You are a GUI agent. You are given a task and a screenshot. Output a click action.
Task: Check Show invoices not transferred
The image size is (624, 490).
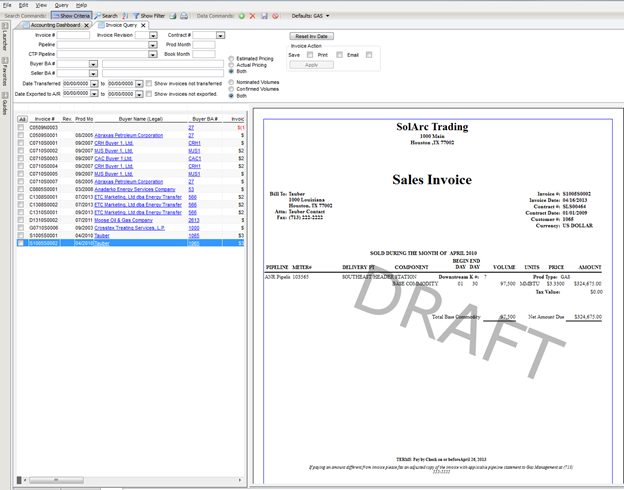150,84
